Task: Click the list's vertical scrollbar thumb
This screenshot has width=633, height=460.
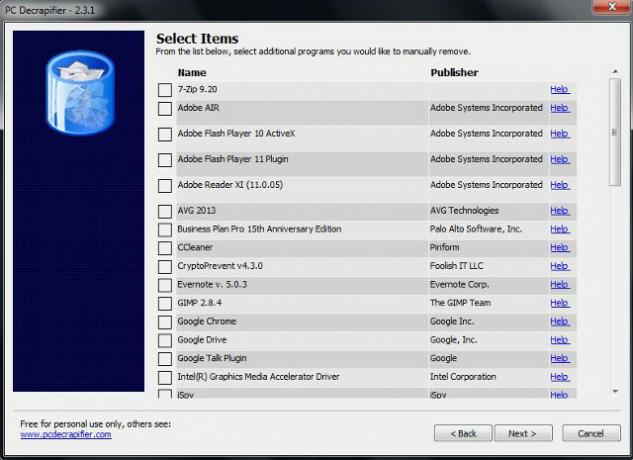Action: tap(615, 132)
